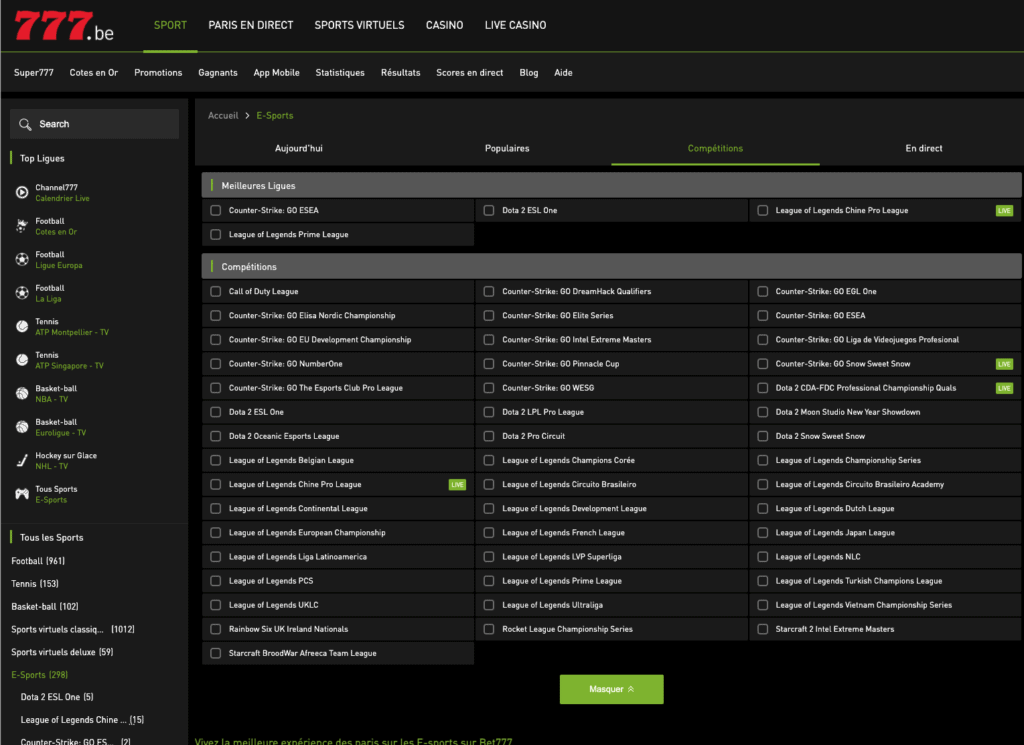Screen dimensions: 1024x745
Task: Click the Hockey sur Glace stick icon
Action: click(x=22, y=460)
